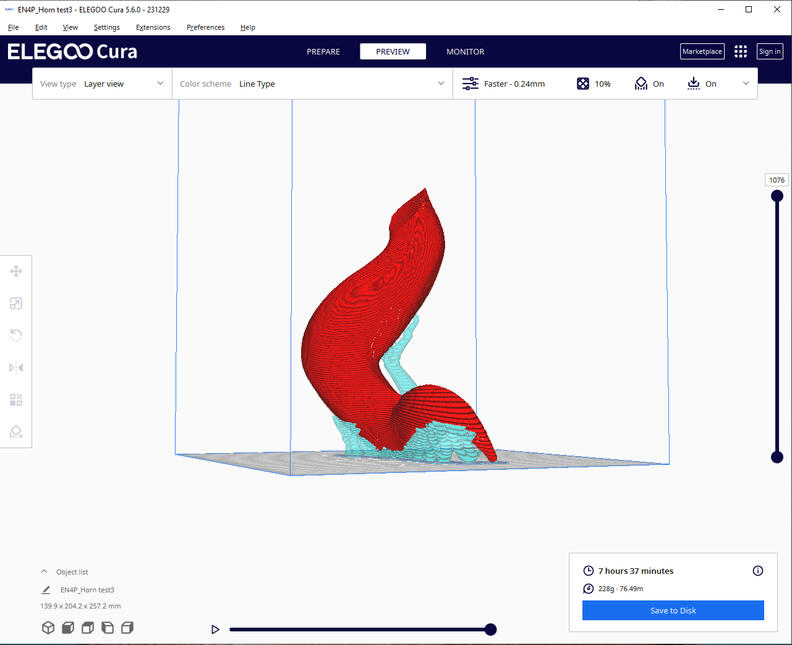Collapse the Object list section
This screenshot has width=792, height=645.
coord(44,572)
